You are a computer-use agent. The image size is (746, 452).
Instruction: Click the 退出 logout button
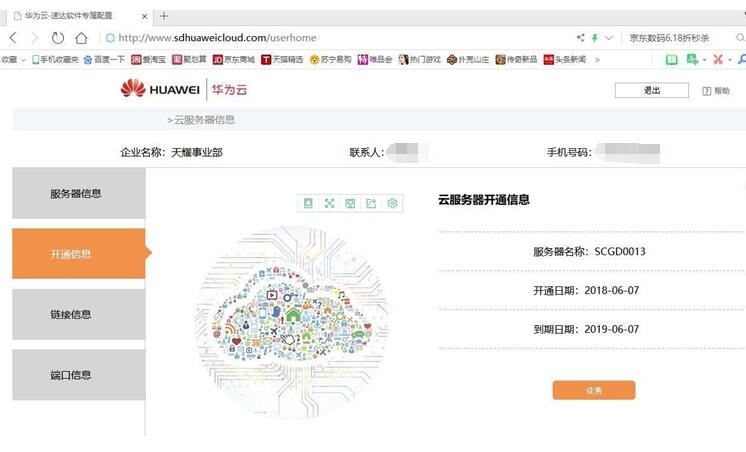(x=651, y=90)
